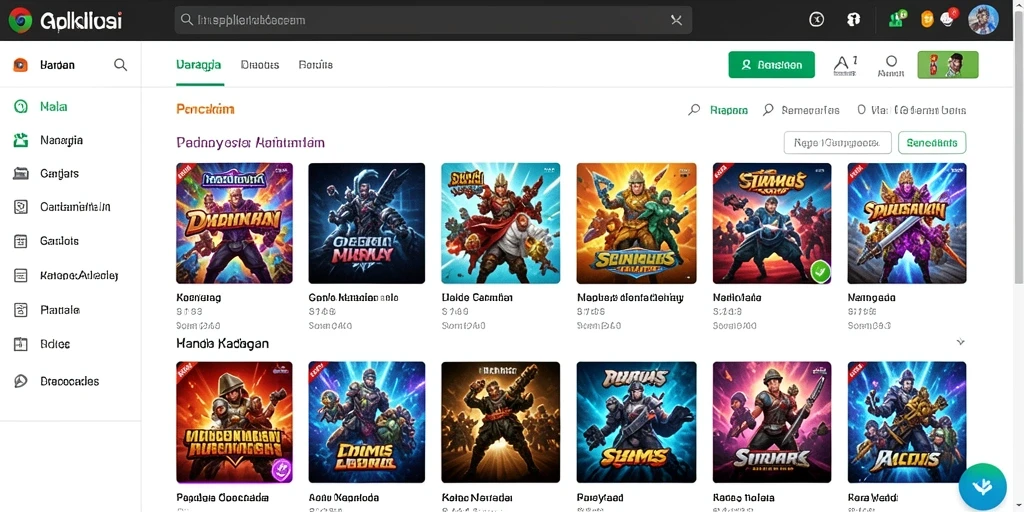This screenshot has width=1024, height=512.
Task: Click the round multicolor logo in top bar
Action: [x=20, y=20]
